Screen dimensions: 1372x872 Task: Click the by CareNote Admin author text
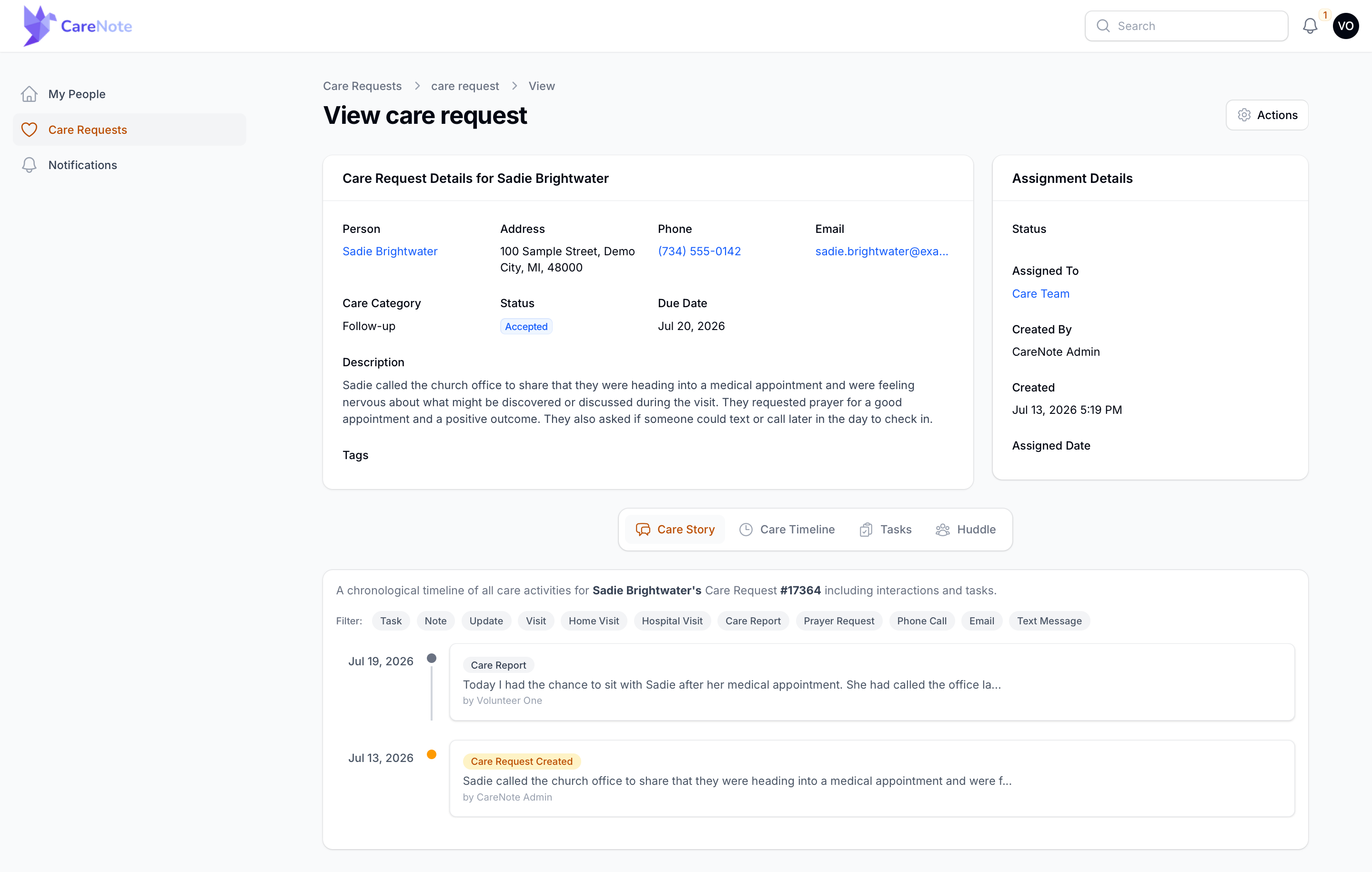coord(507,797)
